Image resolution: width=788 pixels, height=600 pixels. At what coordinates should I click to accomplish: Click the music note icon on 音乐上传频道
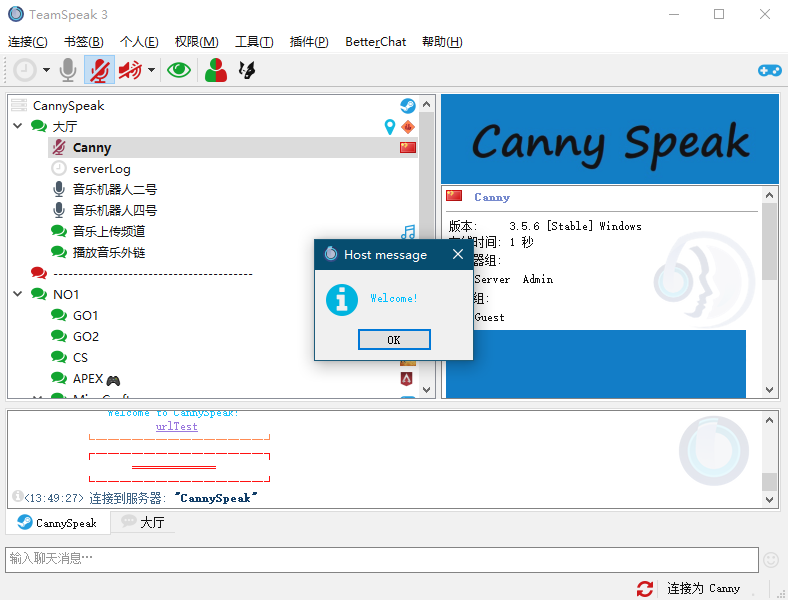tap(408, 232)
